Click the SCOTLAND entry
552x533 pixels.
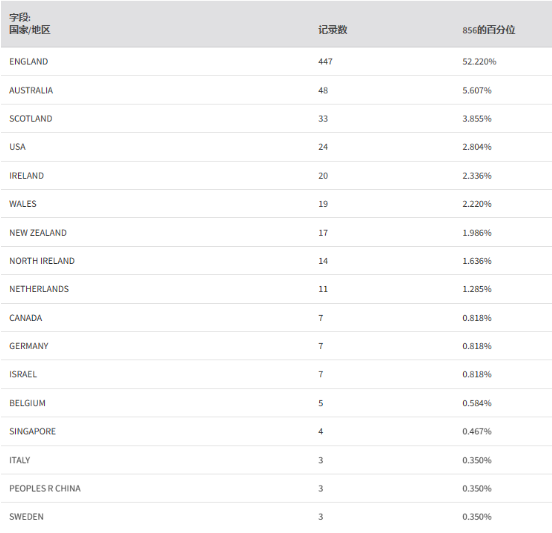tap(31, 119)
